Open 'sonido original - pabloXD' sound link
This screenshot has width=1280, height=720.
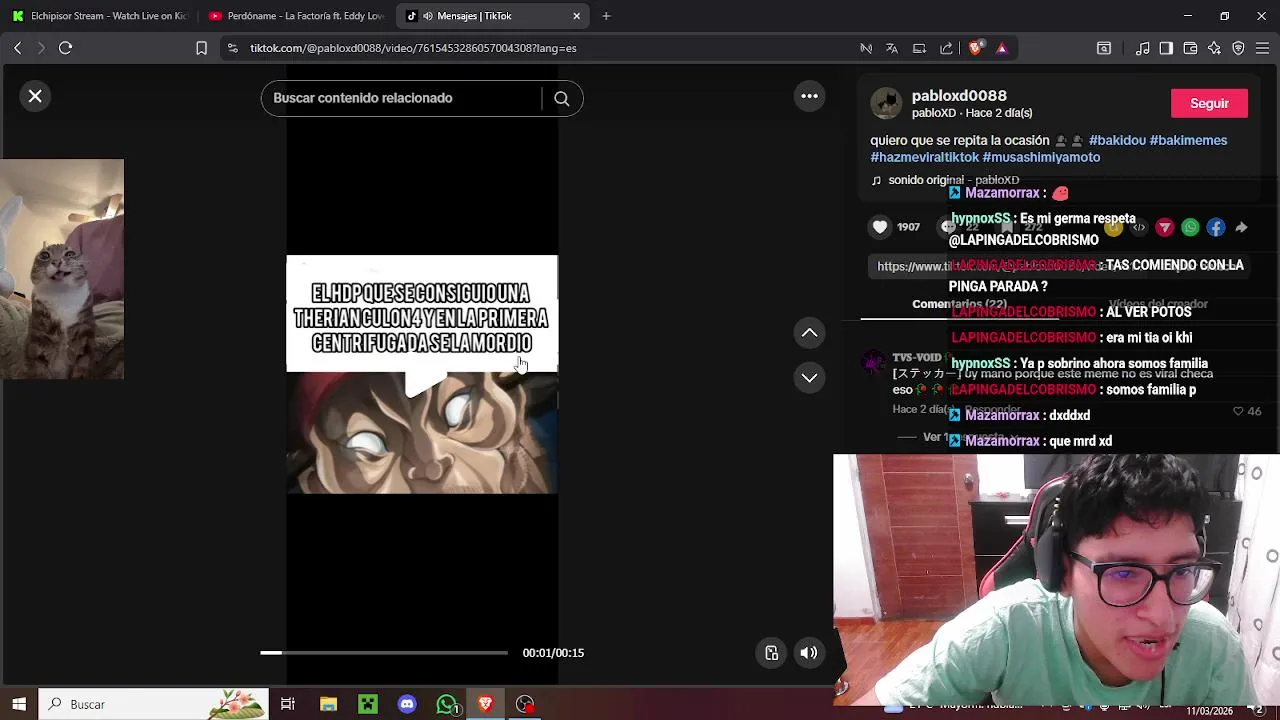point(953,180)
